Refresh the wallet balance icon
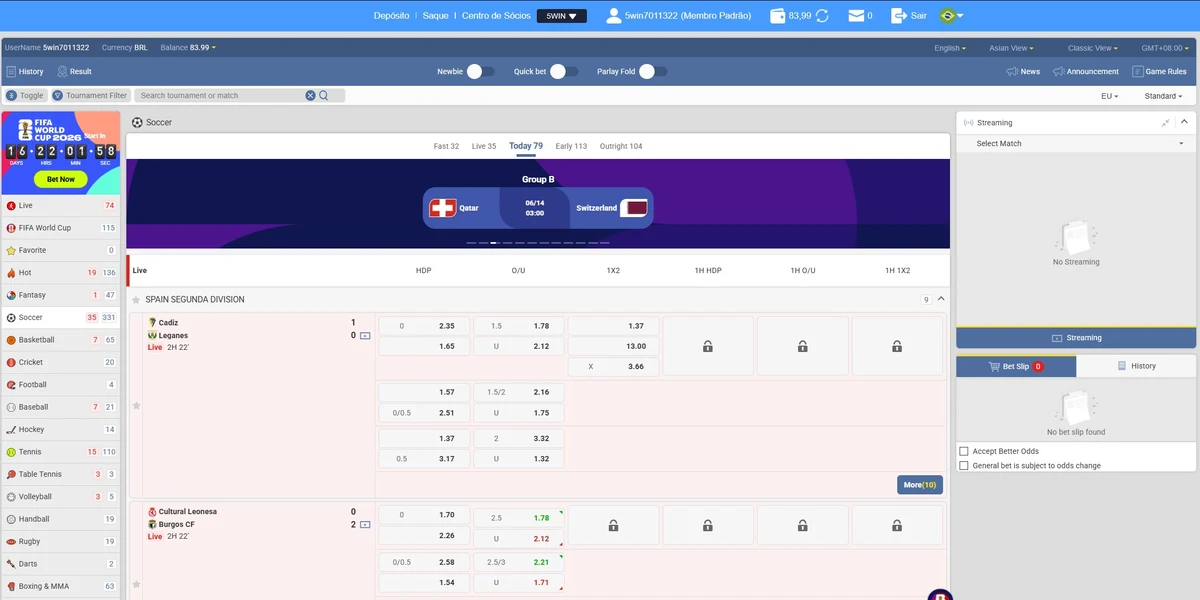This screenshot has width=1200, height=600. [822, 16]
